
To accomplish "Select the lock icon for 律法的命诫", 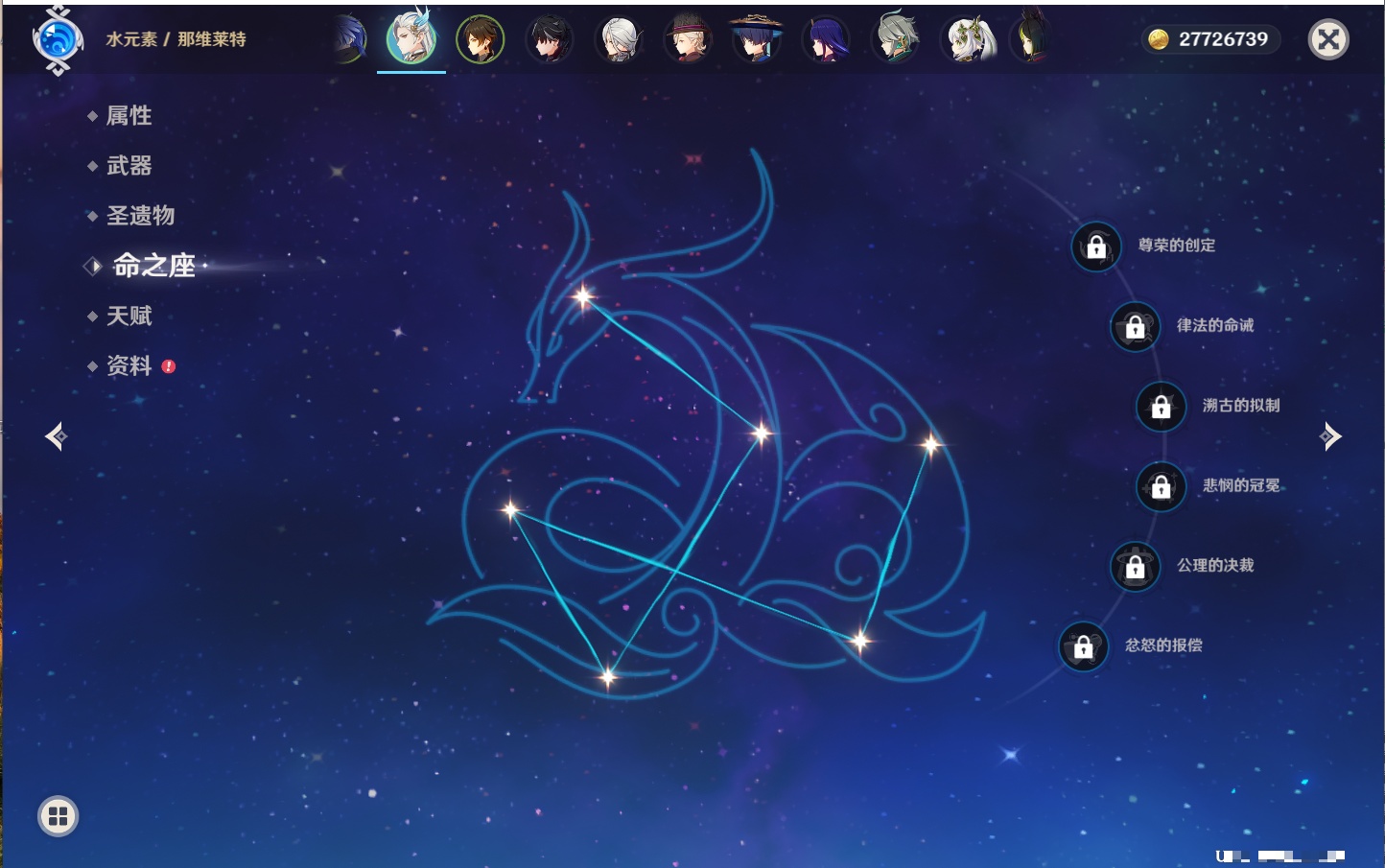I will [x=1136, y=326].
